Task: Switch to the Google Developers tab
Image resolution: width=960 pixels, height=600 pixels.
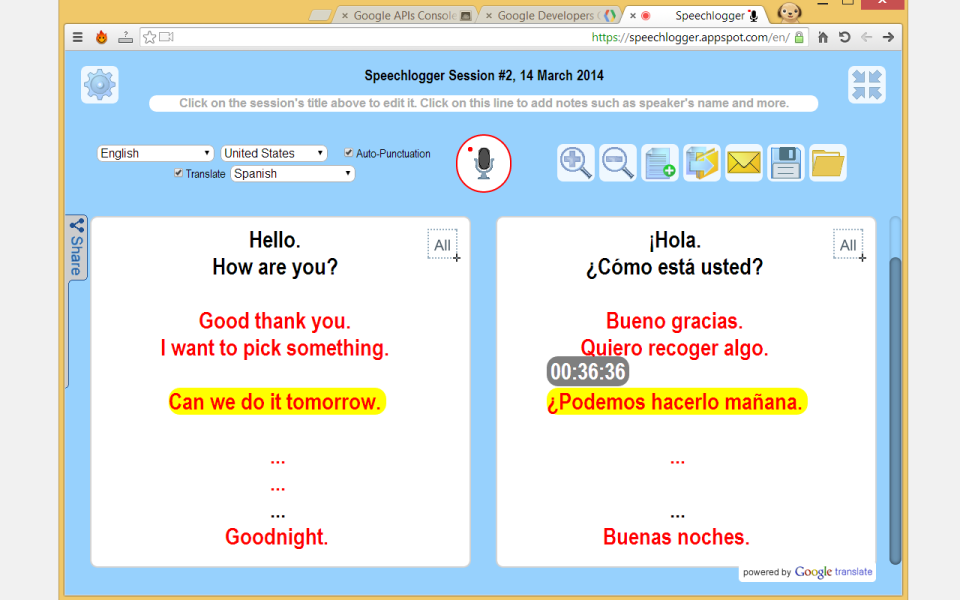Action: pyautogui.click(x=545, y=16)
